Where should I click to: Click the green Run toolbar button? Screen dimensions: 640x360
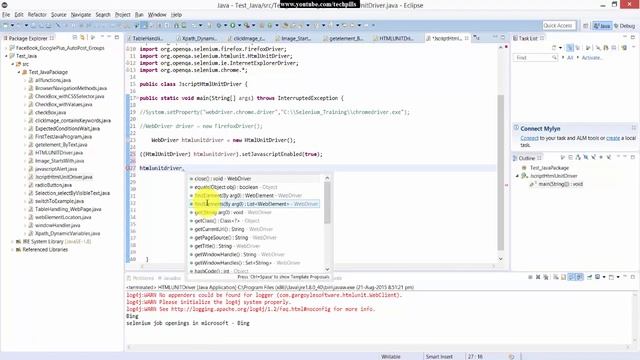[x=233, y=25]
